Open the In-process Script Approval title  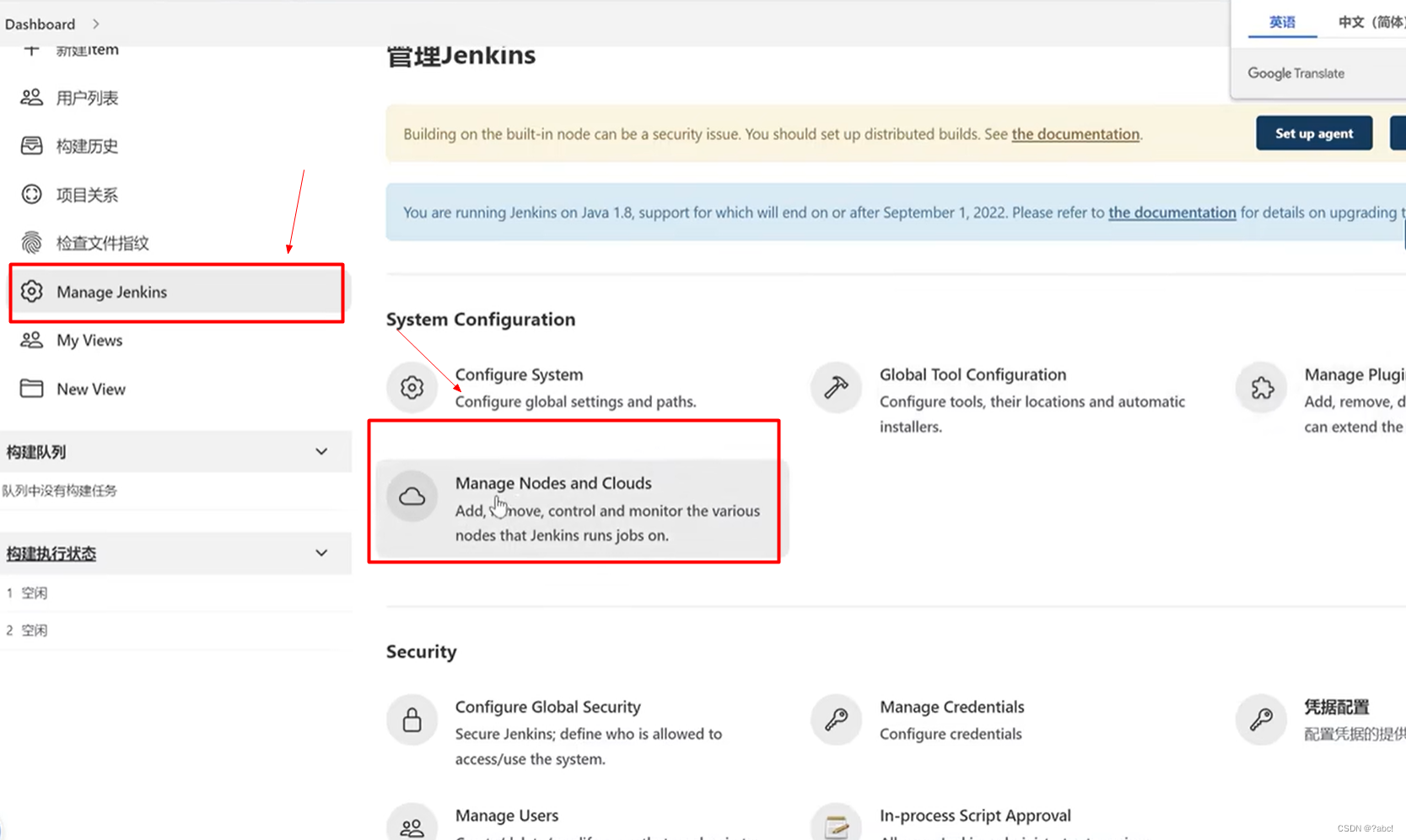[x=975, y=816]
